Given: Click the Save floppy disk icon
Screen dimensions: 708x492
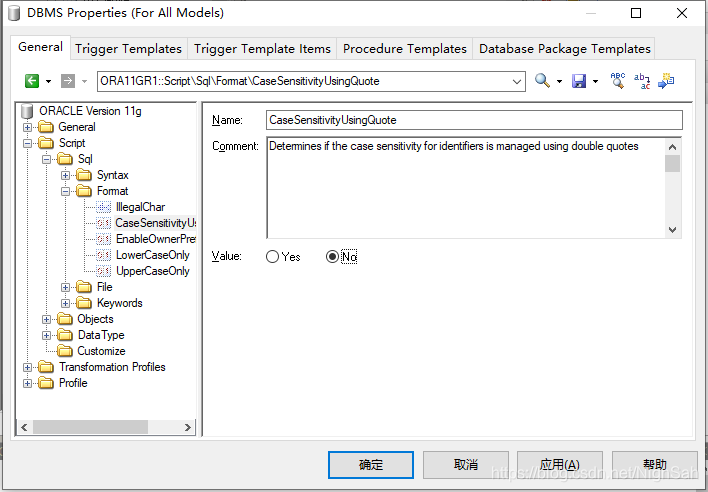Looking at the screenshot, I should click(x=579, y=81).
